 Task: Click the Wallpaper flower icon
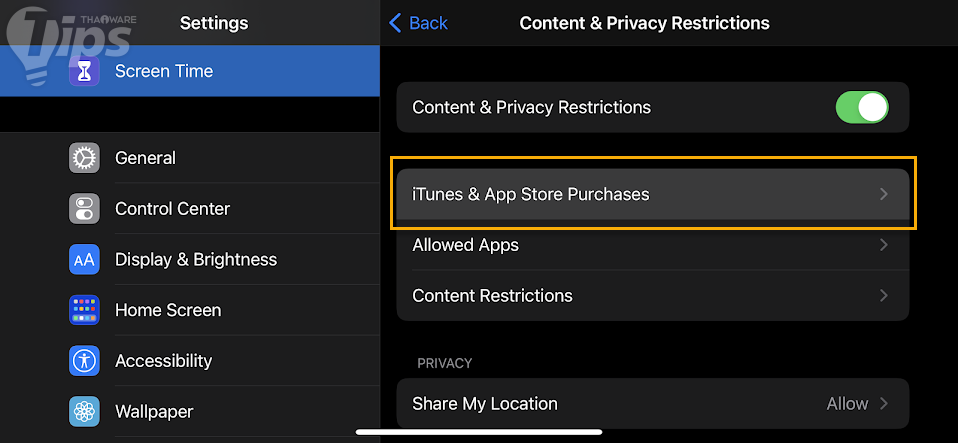point(84,411)
